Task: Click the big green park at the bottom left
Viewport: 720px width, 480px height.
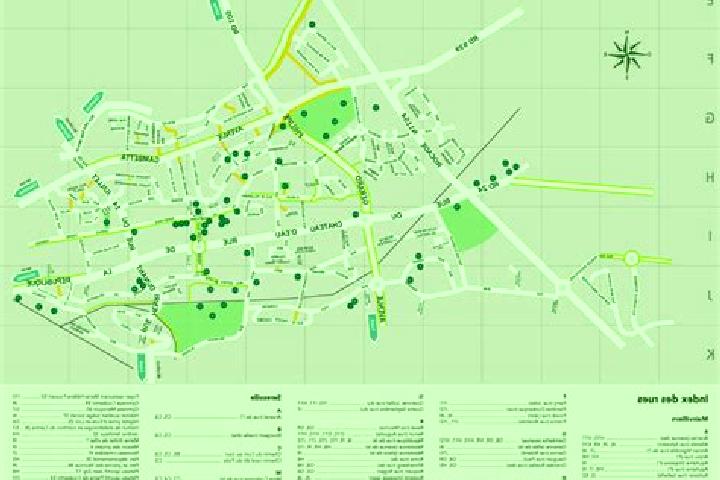Action: click(x=202, y=324)
